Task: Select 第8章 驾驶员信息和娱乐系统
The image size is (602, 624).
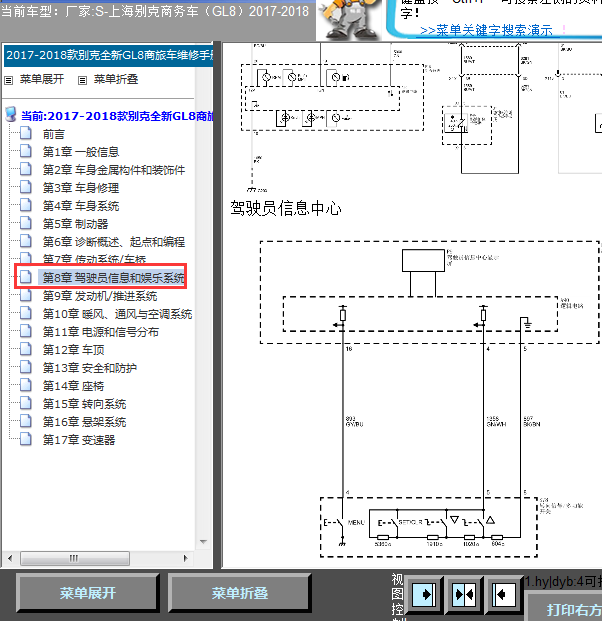Action: pos(114,277)
